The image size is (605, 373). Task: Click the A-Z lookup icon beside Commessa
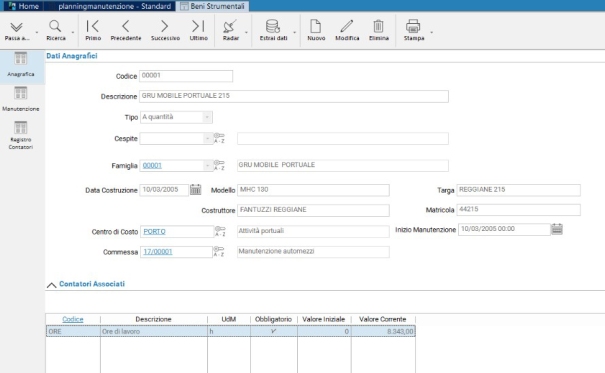coord(219,251)
